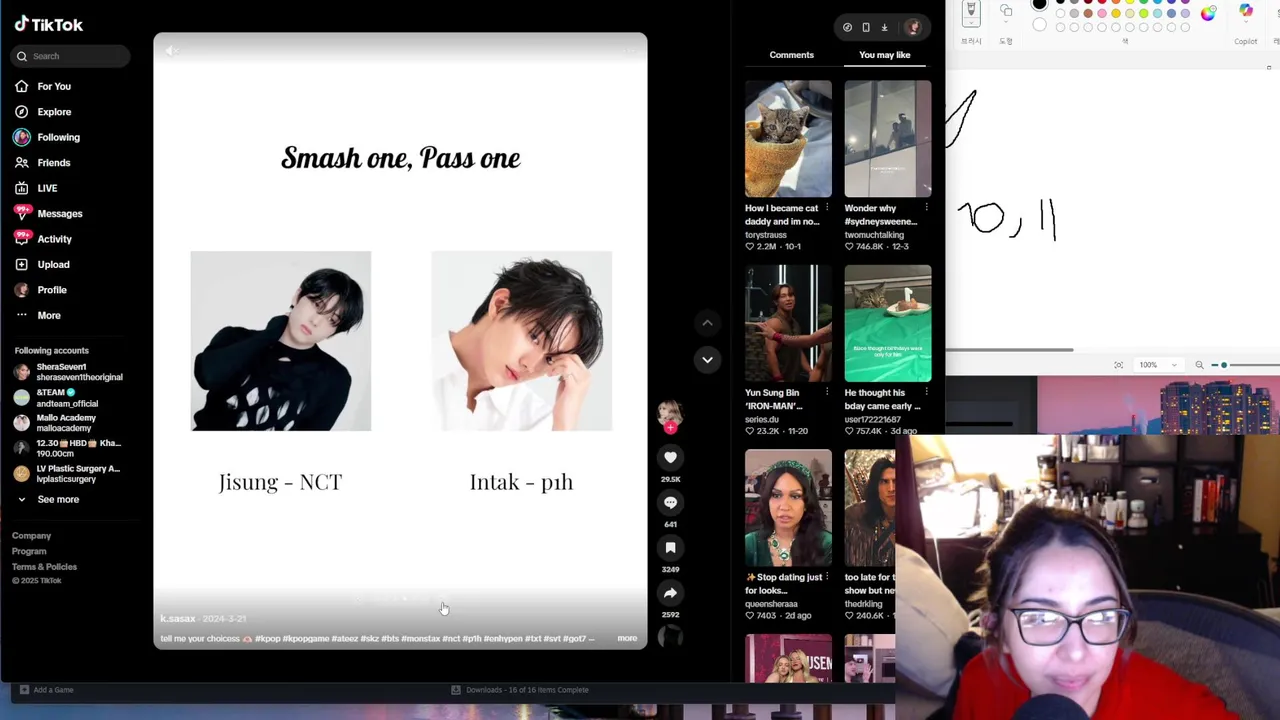The width and height of the screenshot is (1280, 720).
Task: Select the black primary color in Paint
Action: coord(1040,4)
